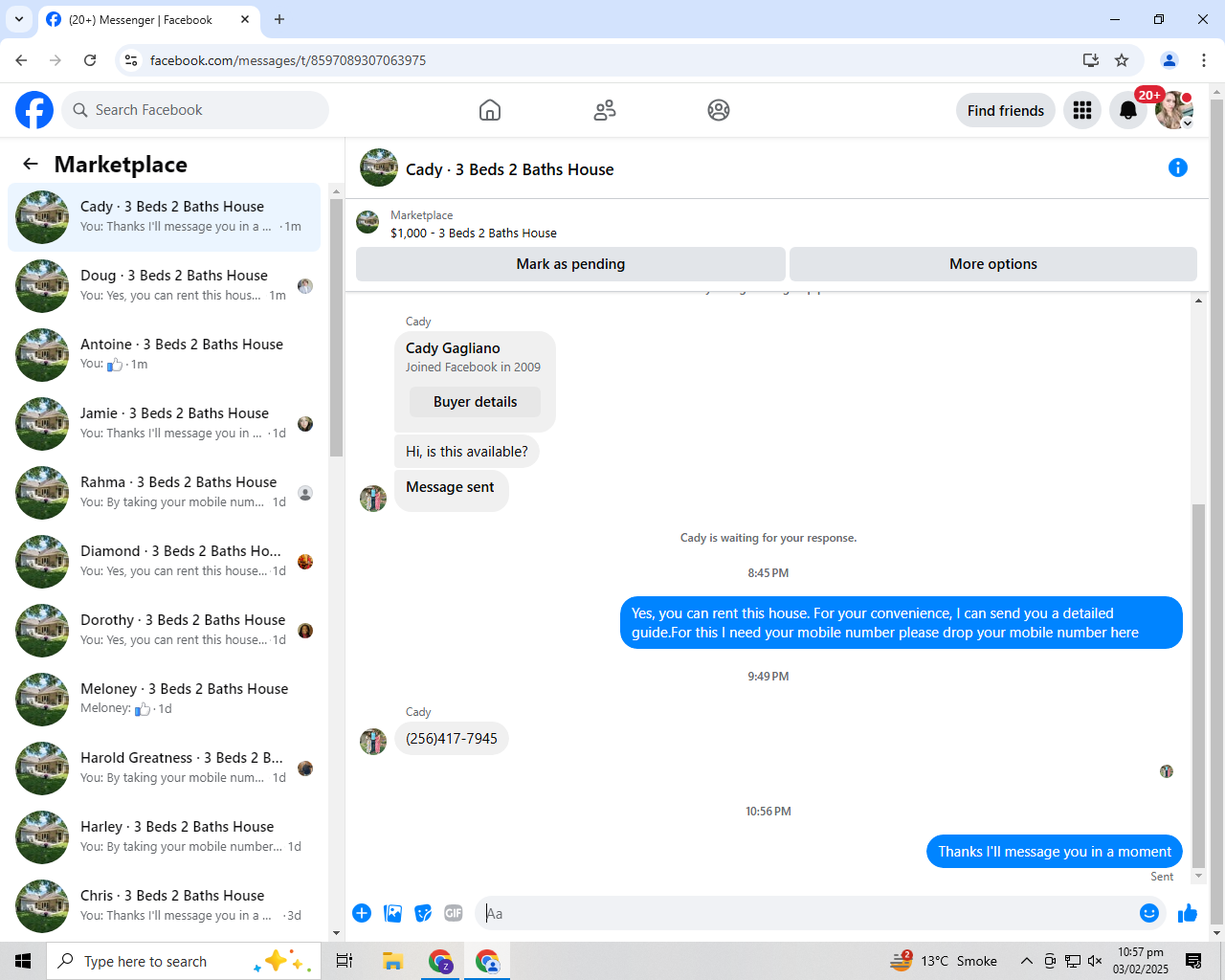
Task: Open the install app icon in address bar
Action: click(1090, 60)
